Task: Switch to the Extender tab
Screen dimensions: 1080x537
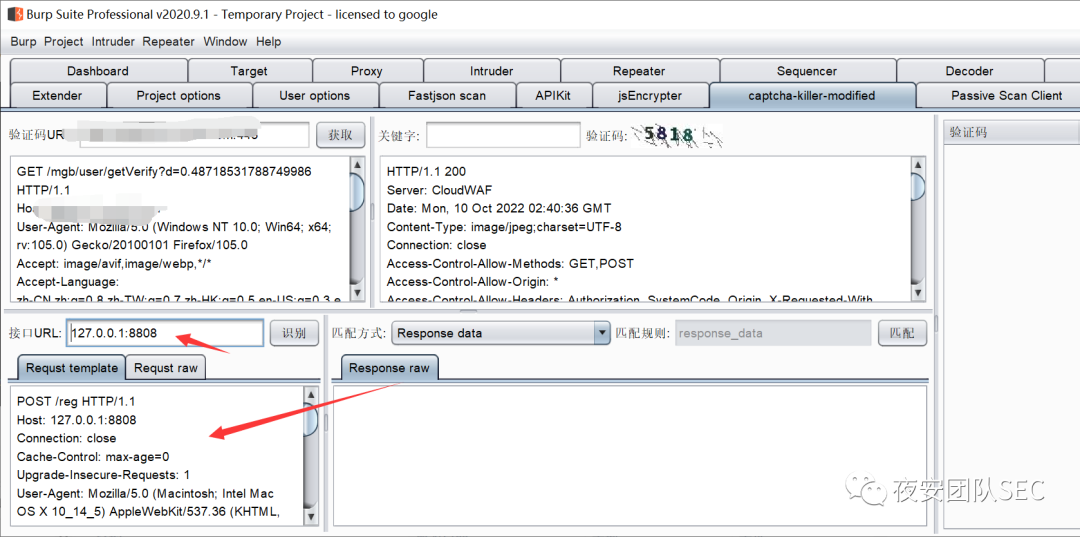Action: (x=57, y=96)
